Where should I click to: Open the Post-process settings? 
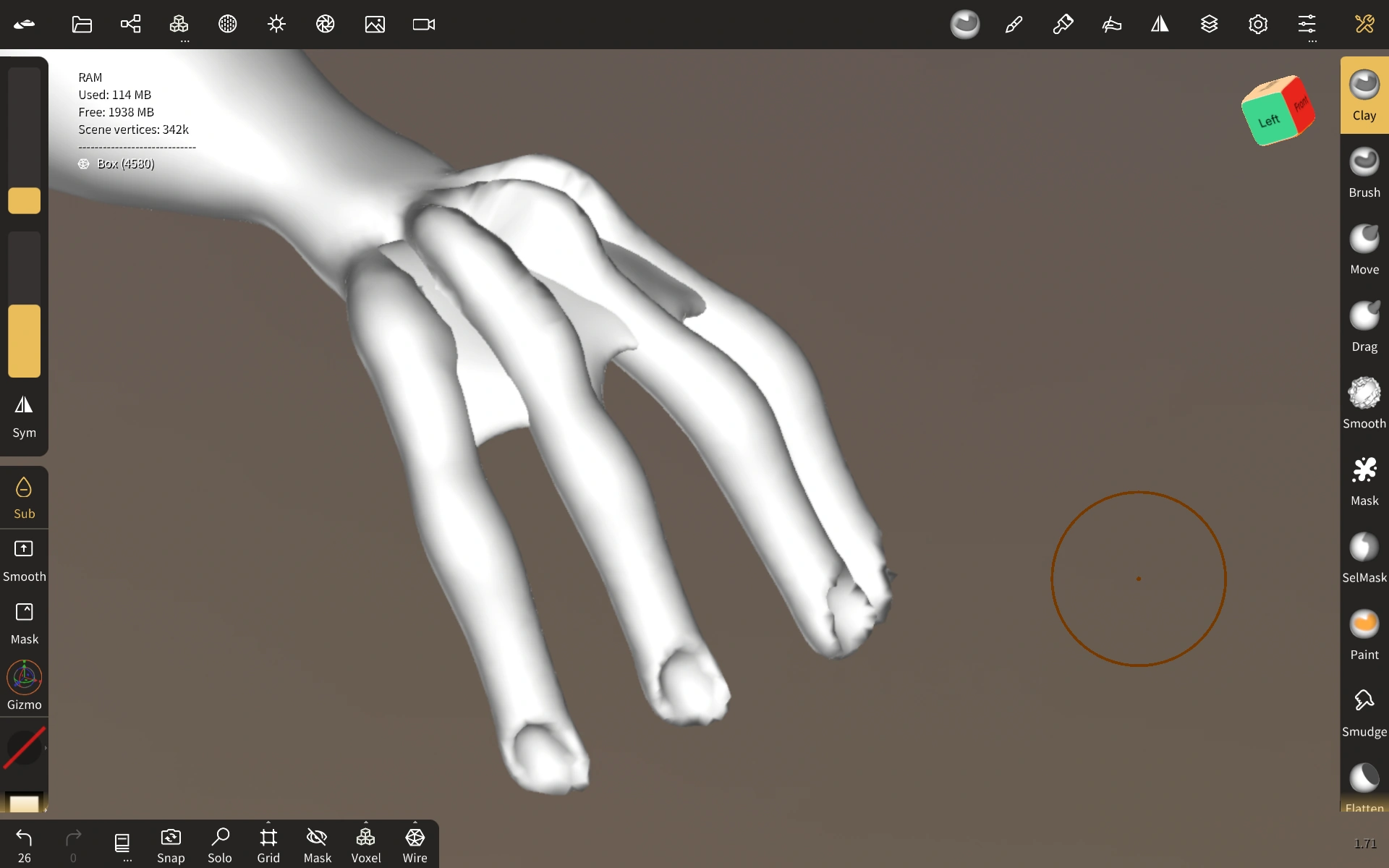324,24
